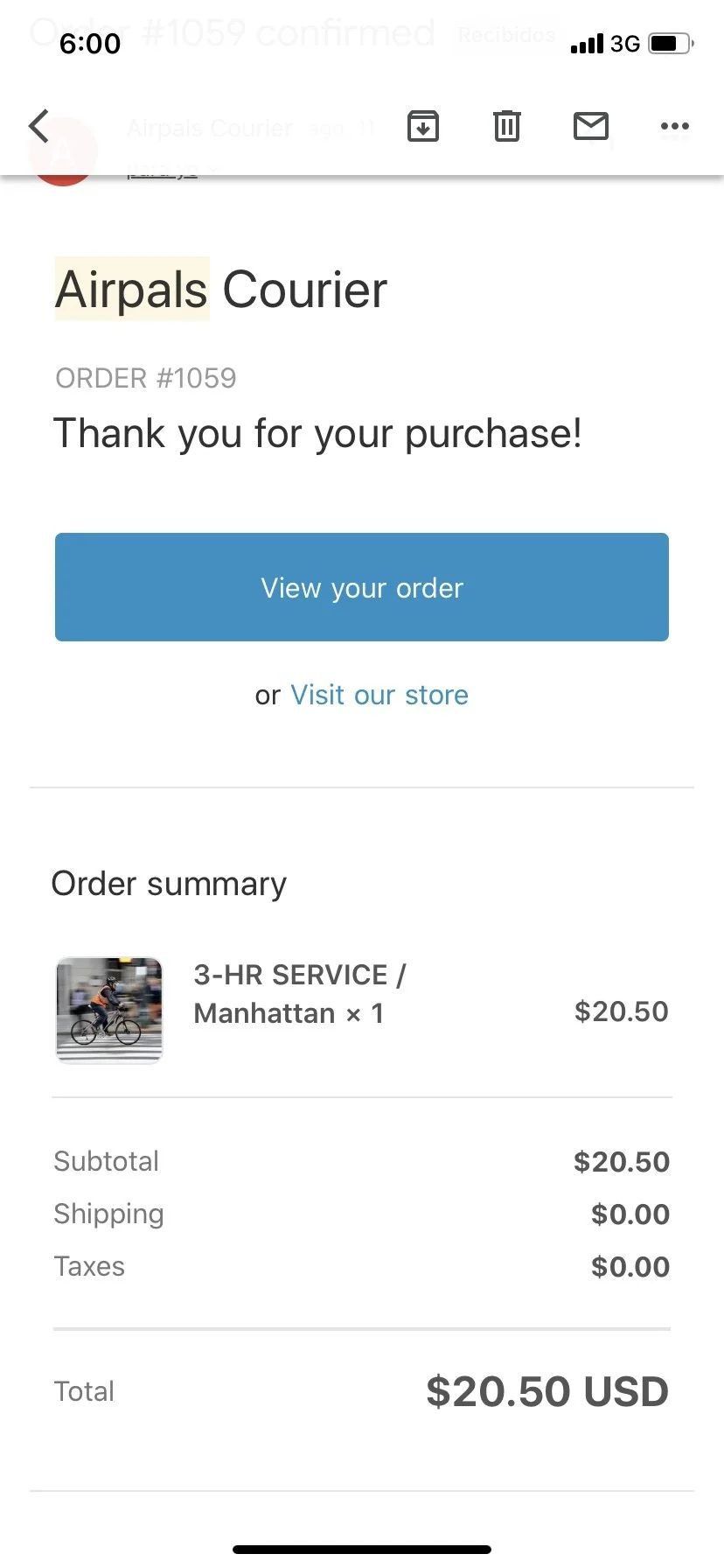Viewport: 724px width, 1568px height.
Task: Tap the battery indicator in status bar
Action: 672,43
